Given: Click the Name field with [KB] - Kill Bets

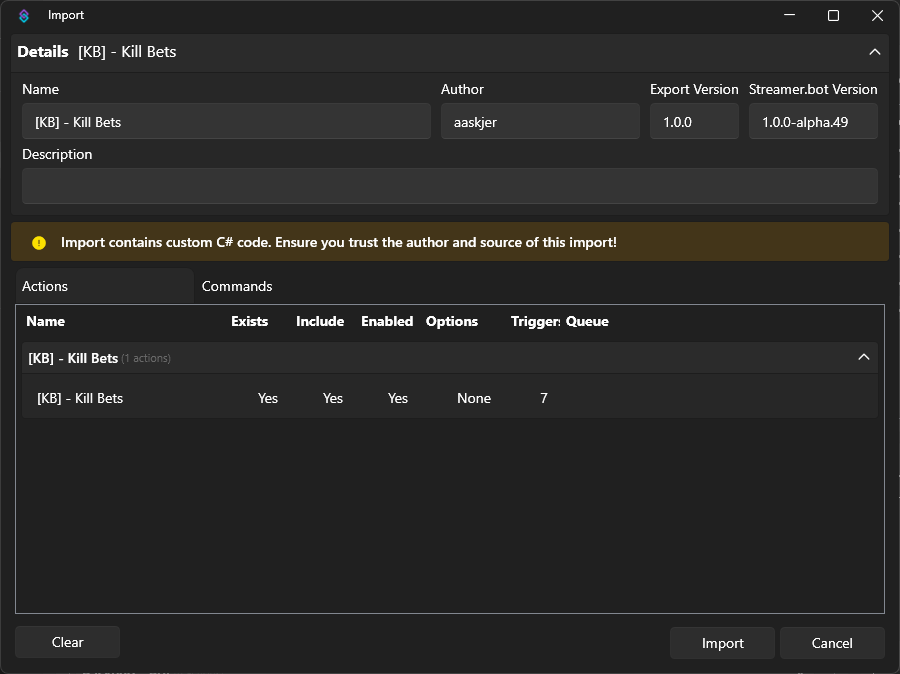Looking at the screenshot, I should (x=226, y=122).
